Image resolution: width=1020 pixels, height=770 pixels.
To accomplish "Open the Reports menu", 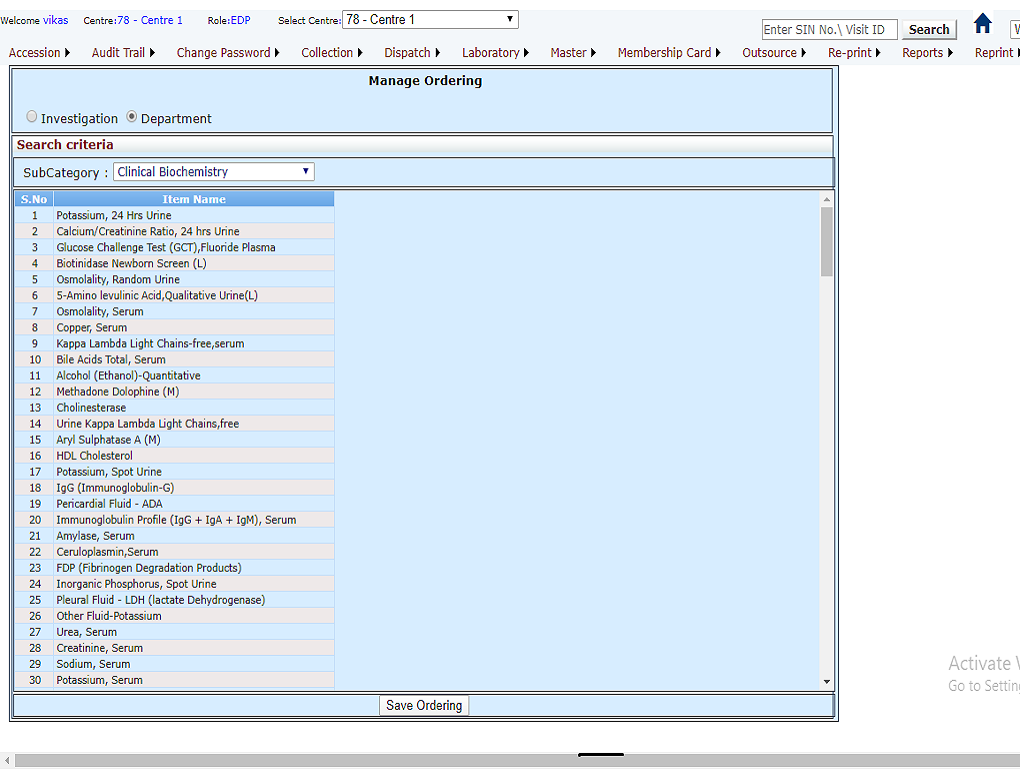I will click(927, 53).
